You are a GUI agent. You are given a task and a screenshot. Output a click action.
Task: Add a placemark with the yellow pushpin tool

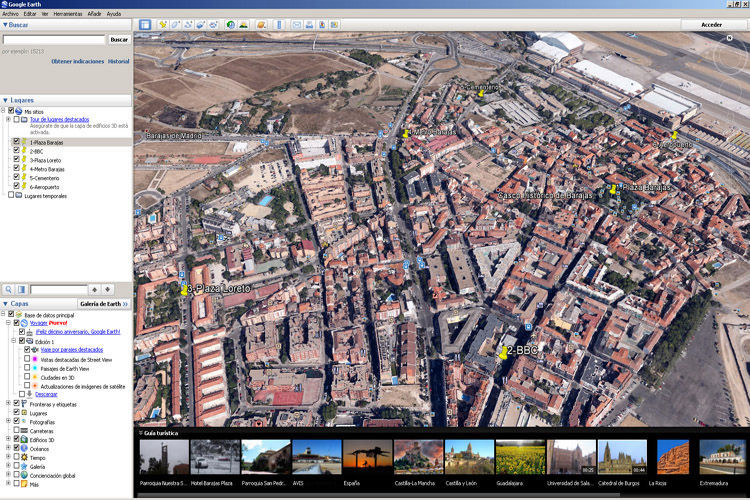[163, 24]
